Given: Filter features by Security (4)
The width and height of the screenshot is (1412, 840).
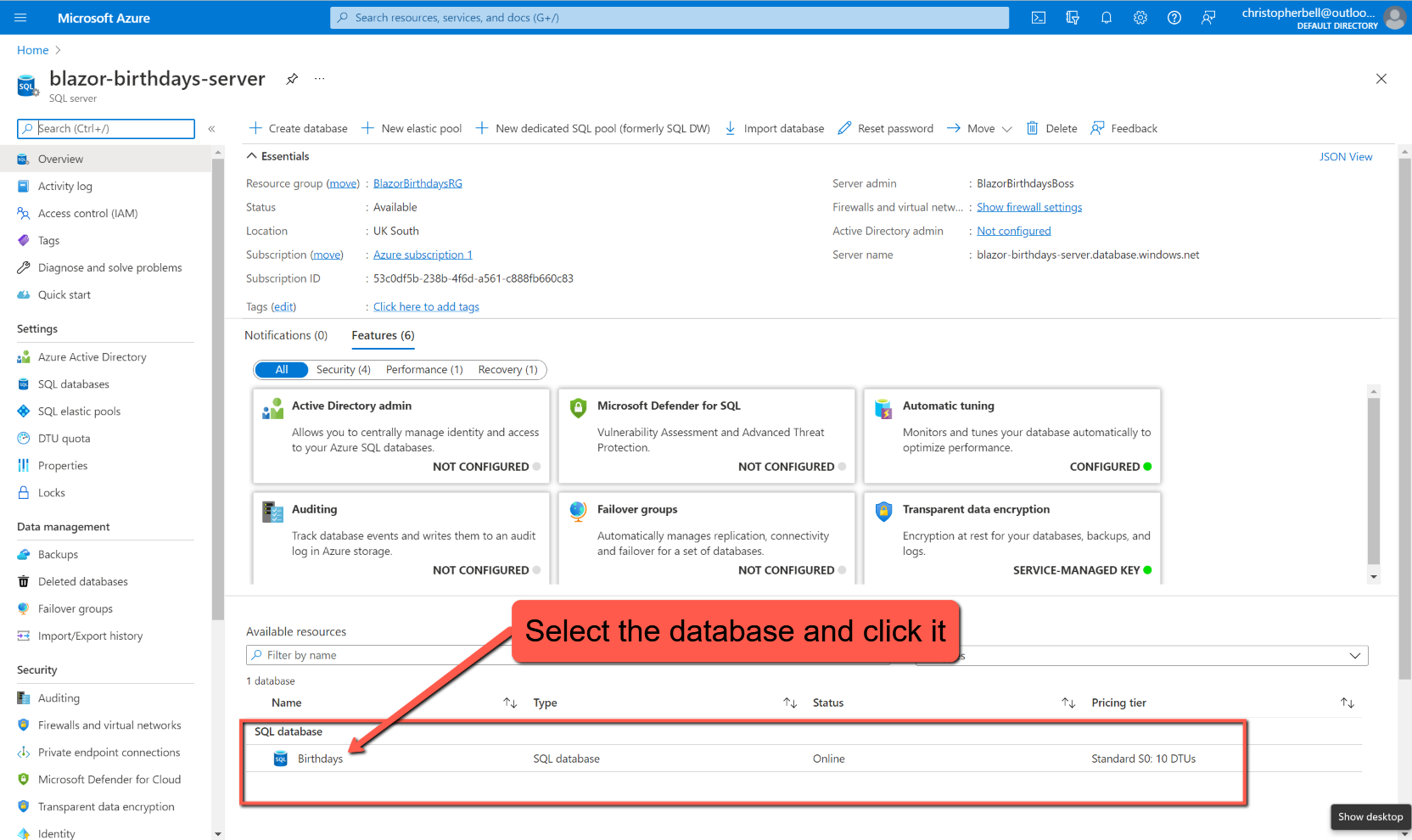Looking at the screenshot, I should [x=343, y=369].
